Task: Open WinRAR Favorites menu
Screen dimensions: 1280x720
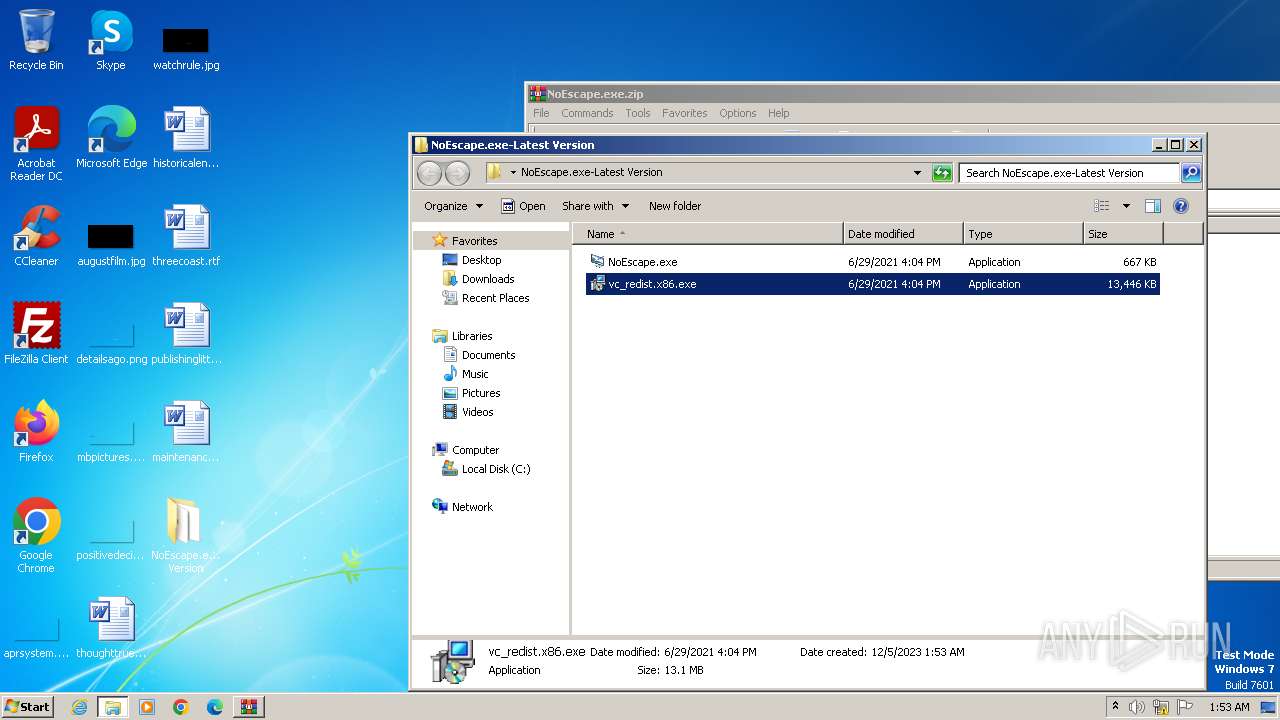Action: point(684,113)
